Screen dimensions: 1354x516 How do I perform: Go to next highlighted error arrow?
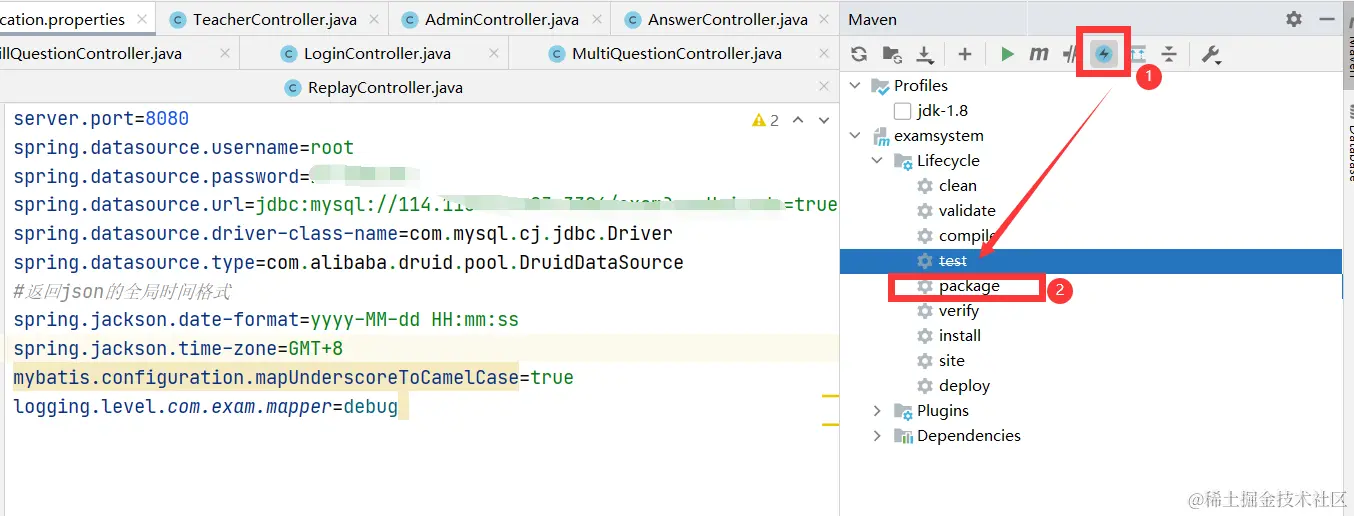coord(825,120)
